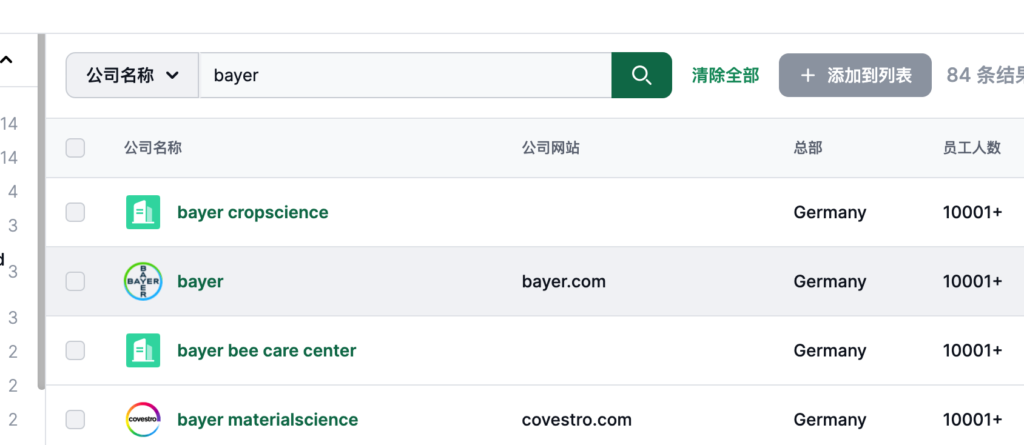Click the 公司名称 column header
1024x445 pixels.
click(x=153, y=148)
